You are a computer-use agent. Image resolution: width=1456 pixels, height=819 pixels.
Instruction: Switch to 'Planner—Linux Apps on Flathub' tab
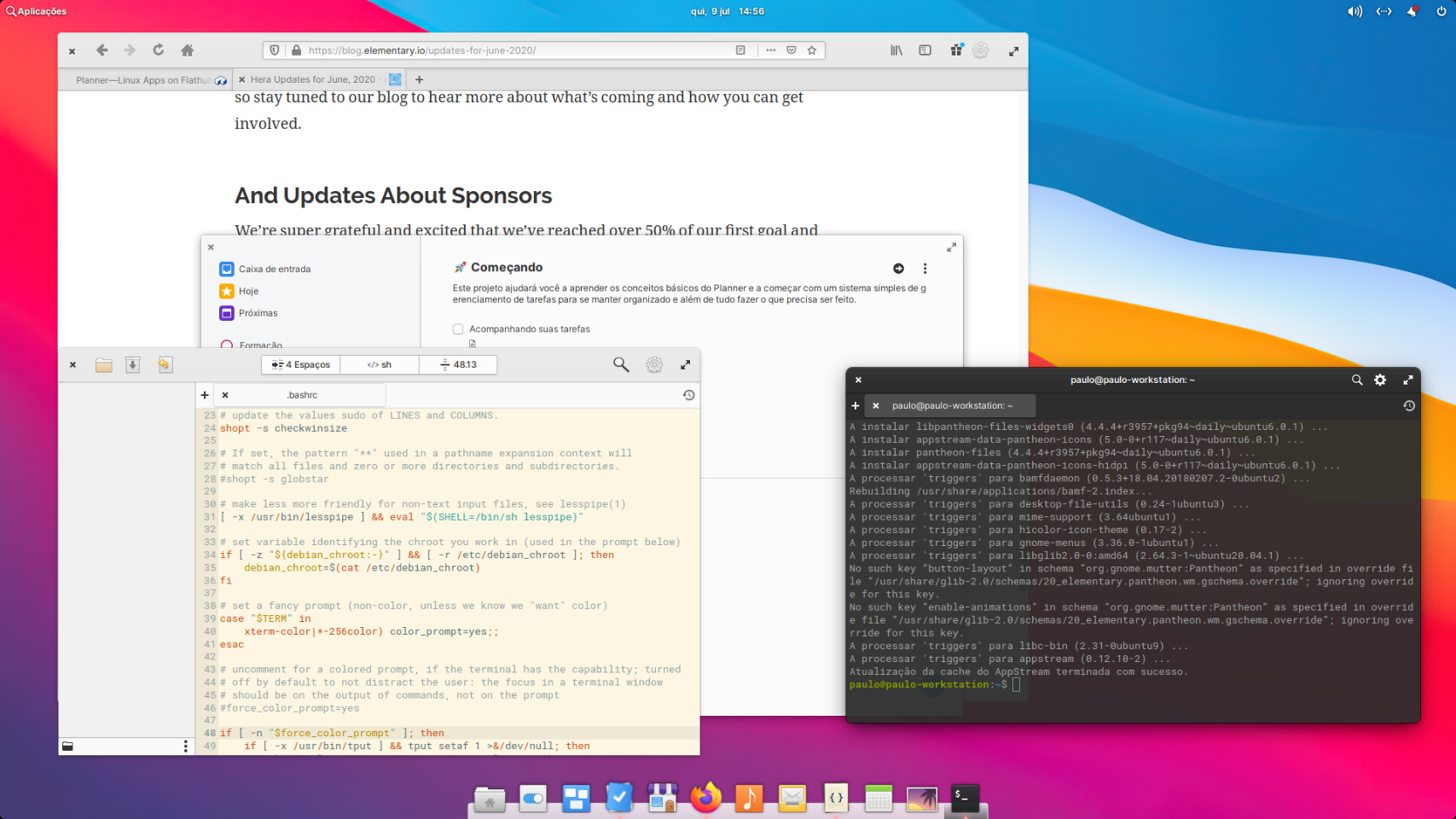click(x=142, y=80)
